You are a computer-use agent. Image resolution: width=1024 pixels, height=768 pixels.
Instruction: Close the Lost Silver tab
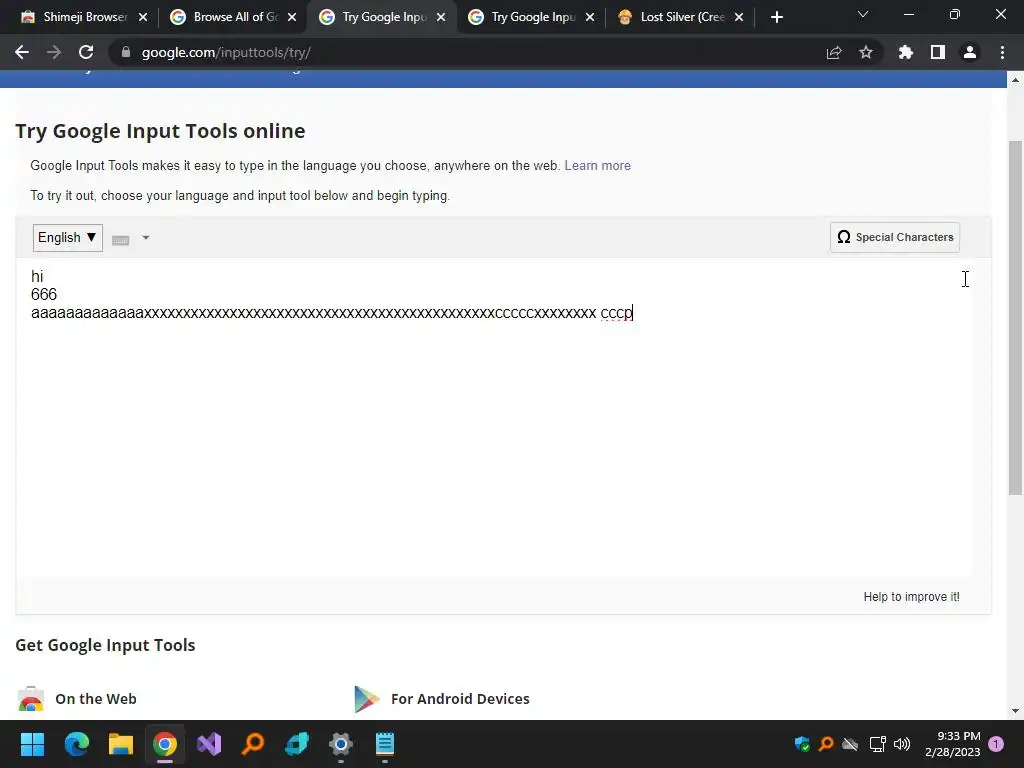point(739,17)
